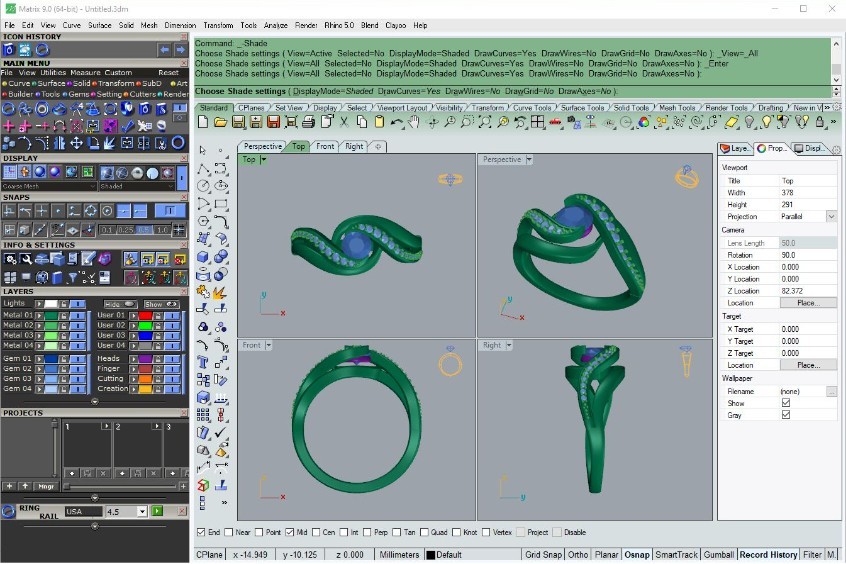Open the ring size 4.5 dropdown
Screen dimensions: 846x564
[x=142, y=511]
